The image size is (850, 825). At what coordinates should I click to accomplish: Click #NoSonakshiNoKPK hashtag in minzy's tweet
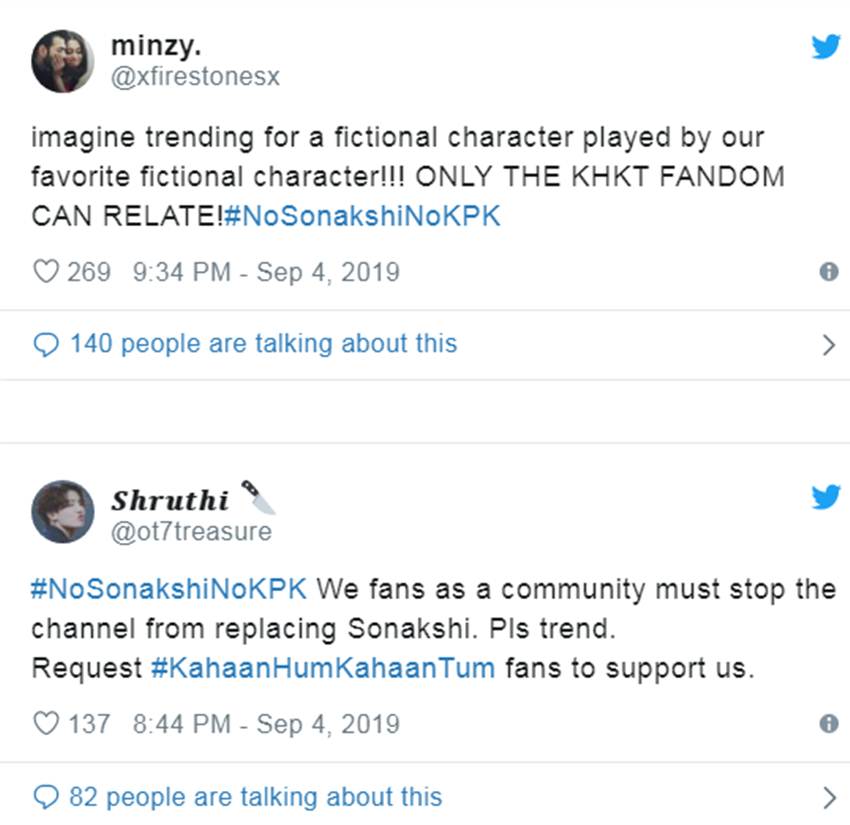(x=363, y=216)
